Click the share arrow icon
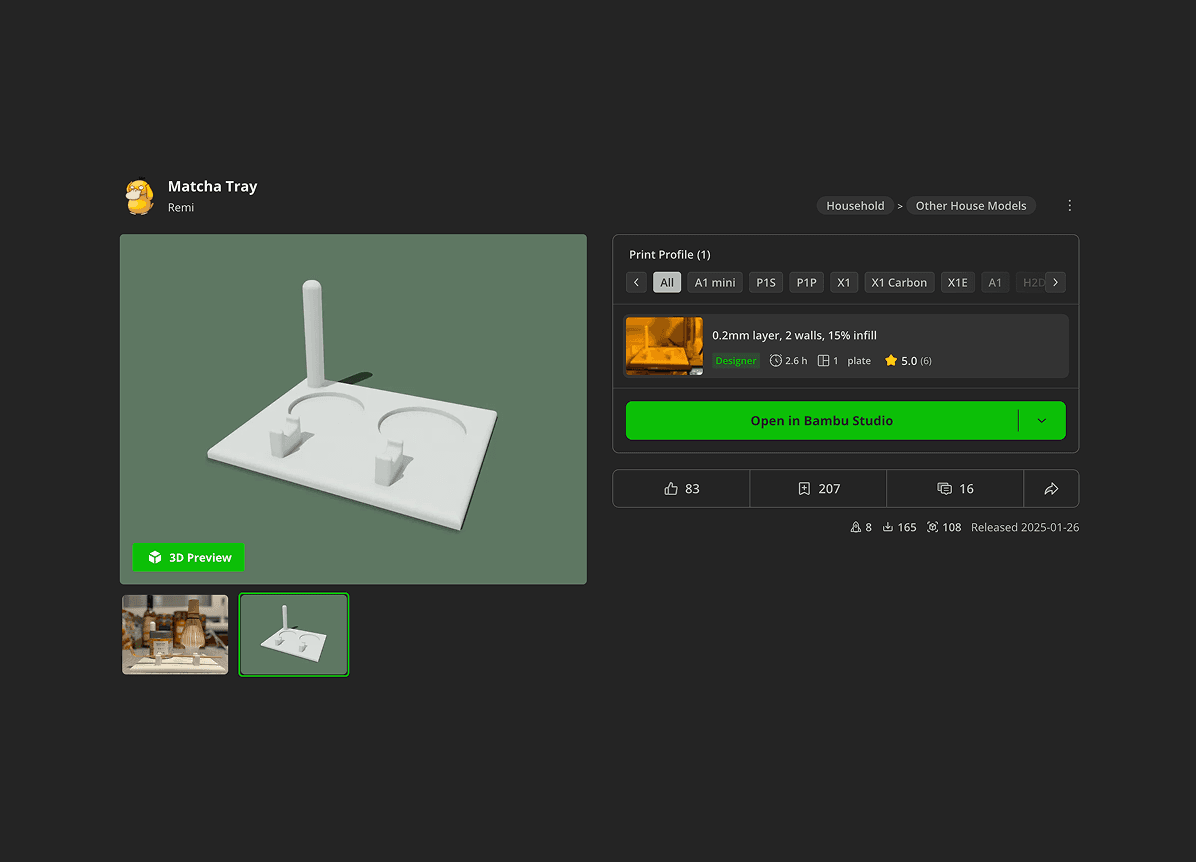The height and width of the screenshot is (862, 1196). [1051, 489]
